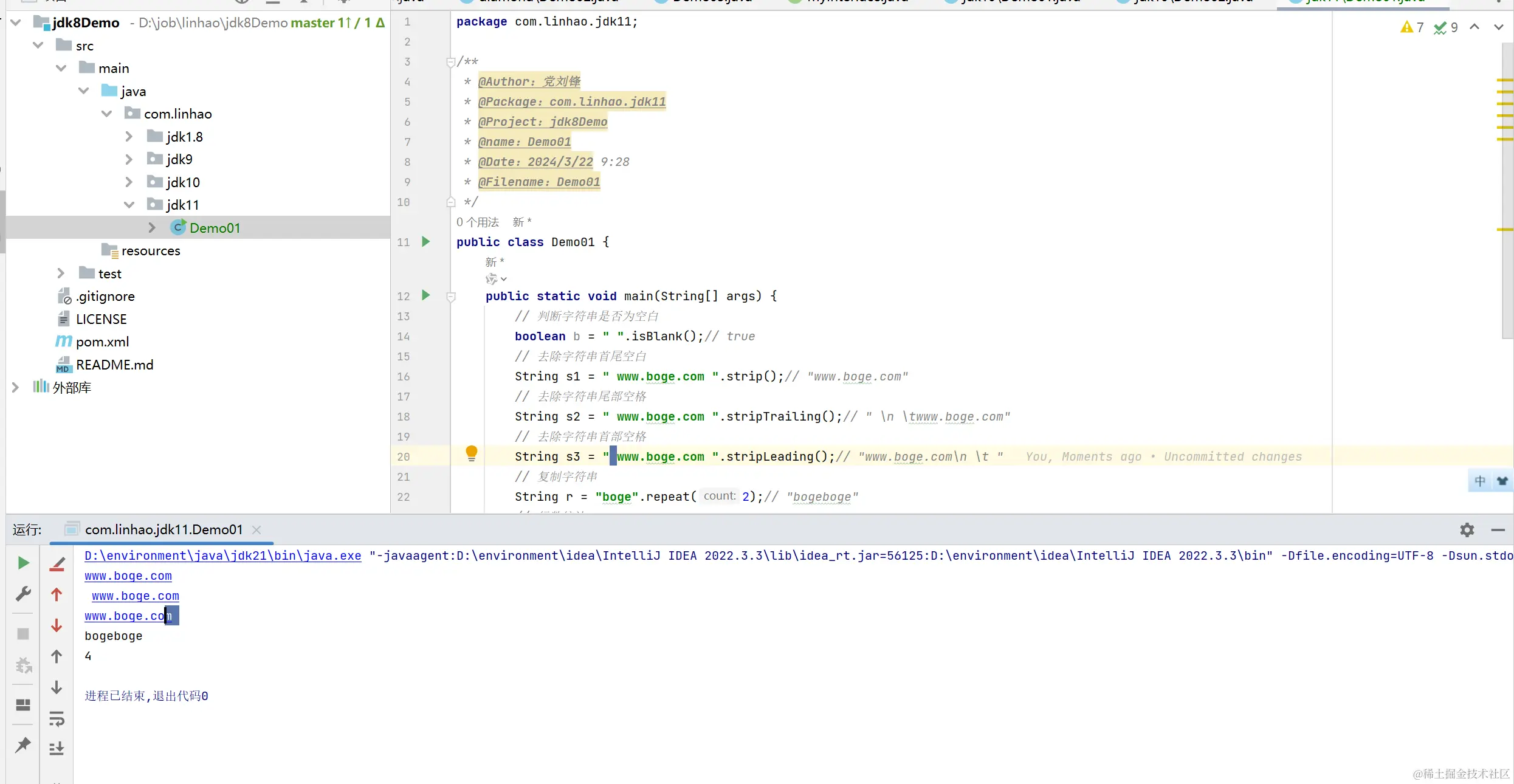Open run configuration settings via wrench icon
This screenshot has height=784, width=1514.
pos(22,594)
